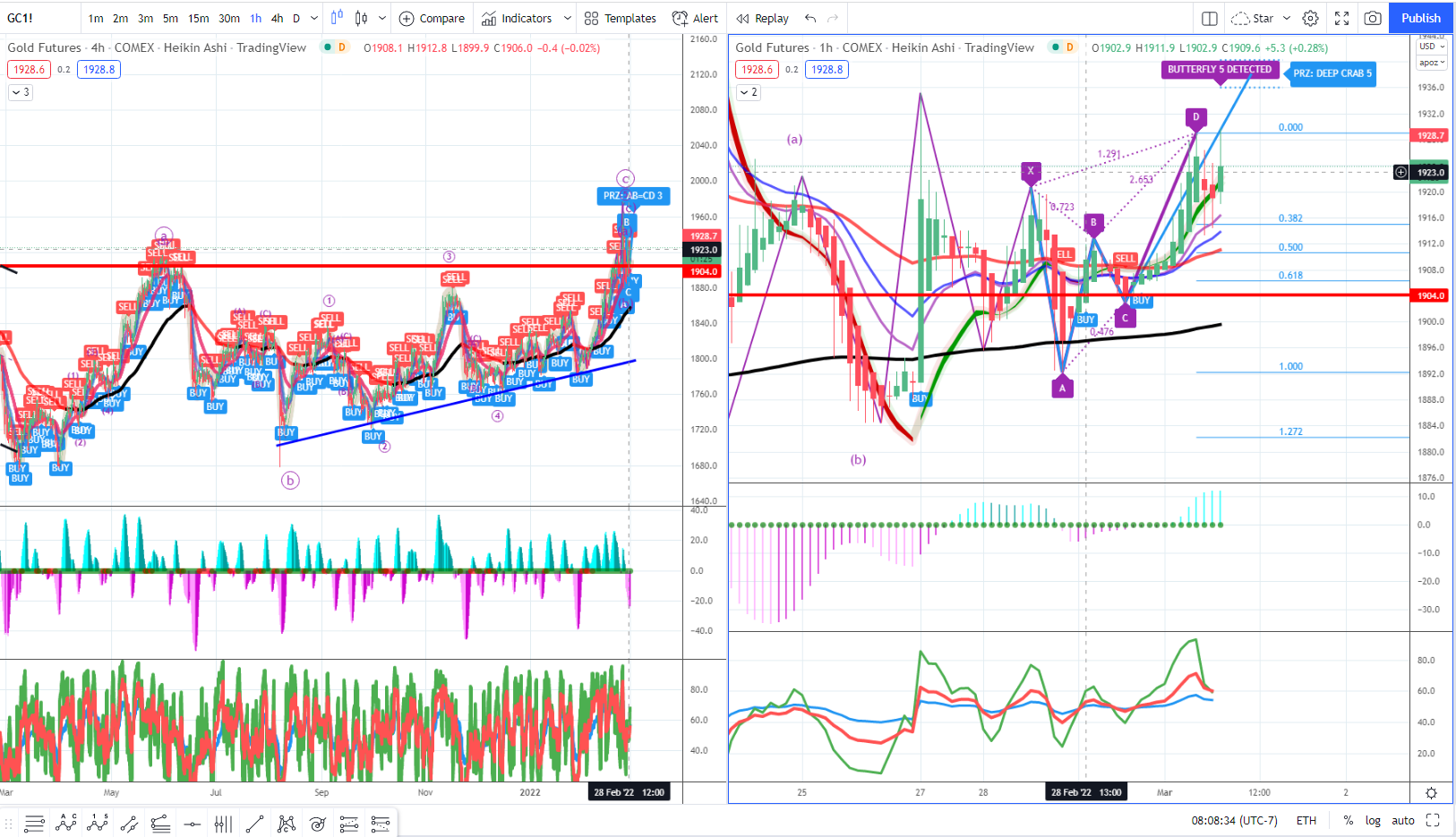1456x837 pixels.
Task: Pick the short position drawing tool
Action: [x=380, y=824]
